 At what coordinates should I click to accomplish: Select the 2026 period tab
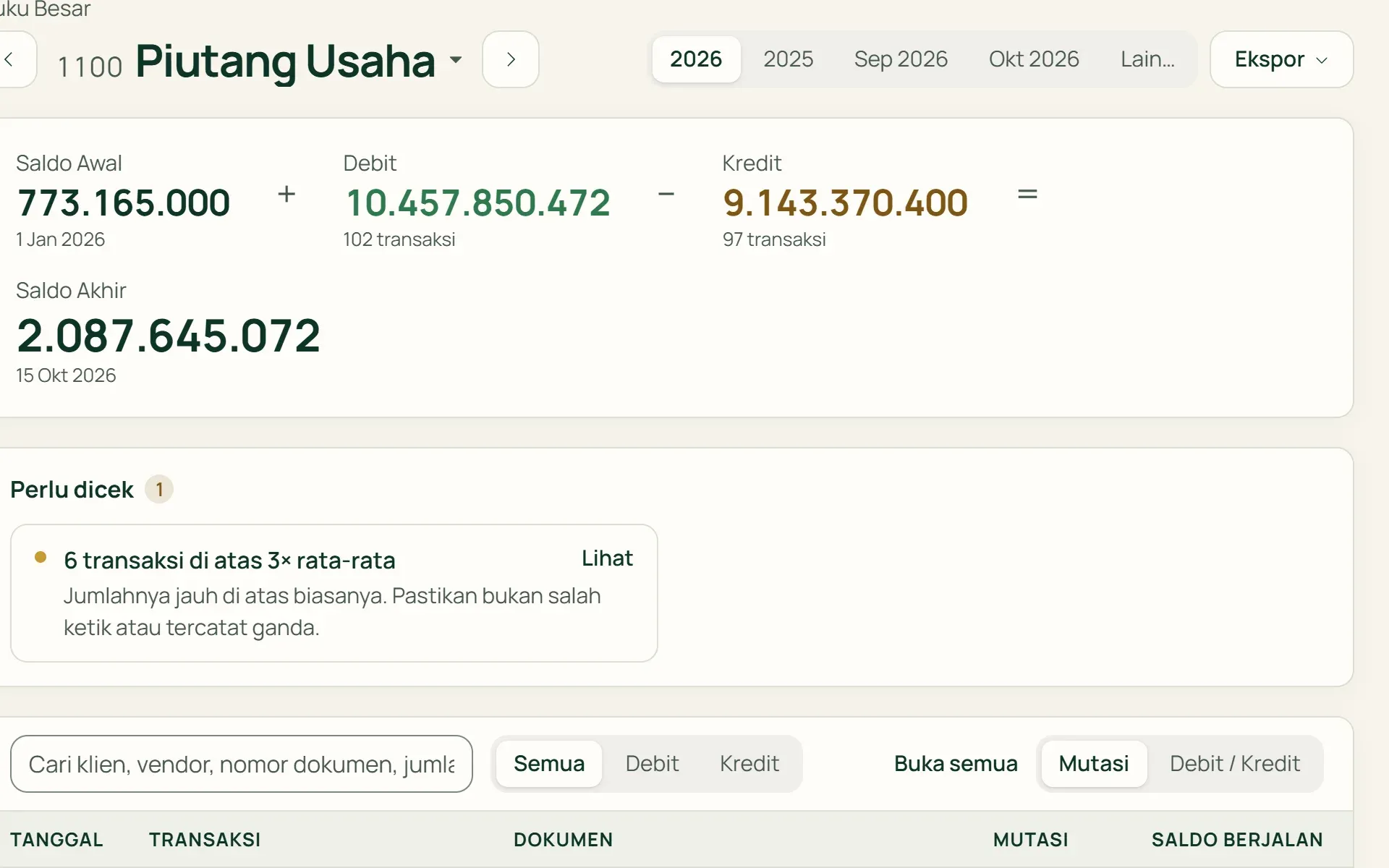pyautogui.click(x=696, y=59)
